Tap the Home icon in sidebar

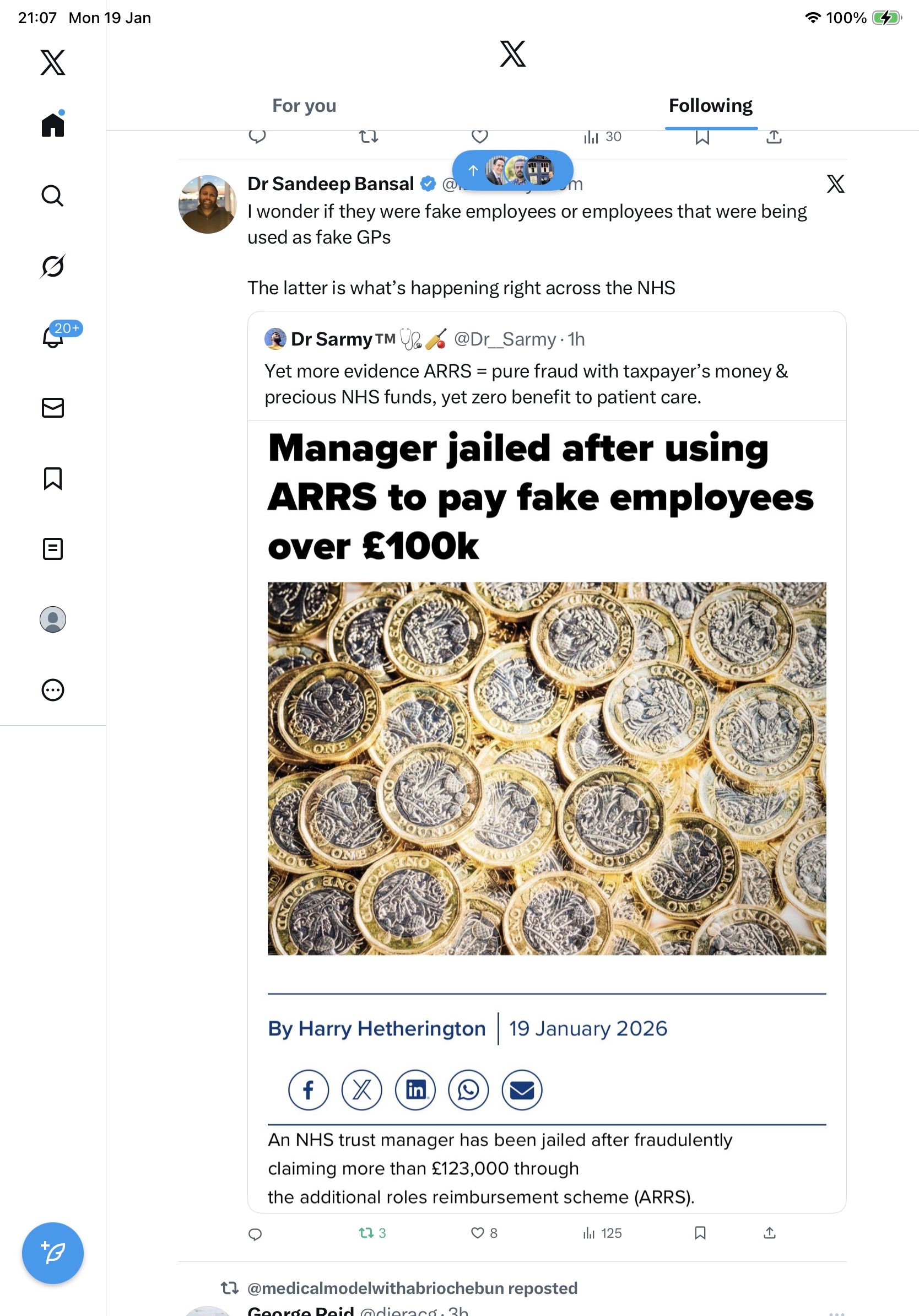point(53,125)
